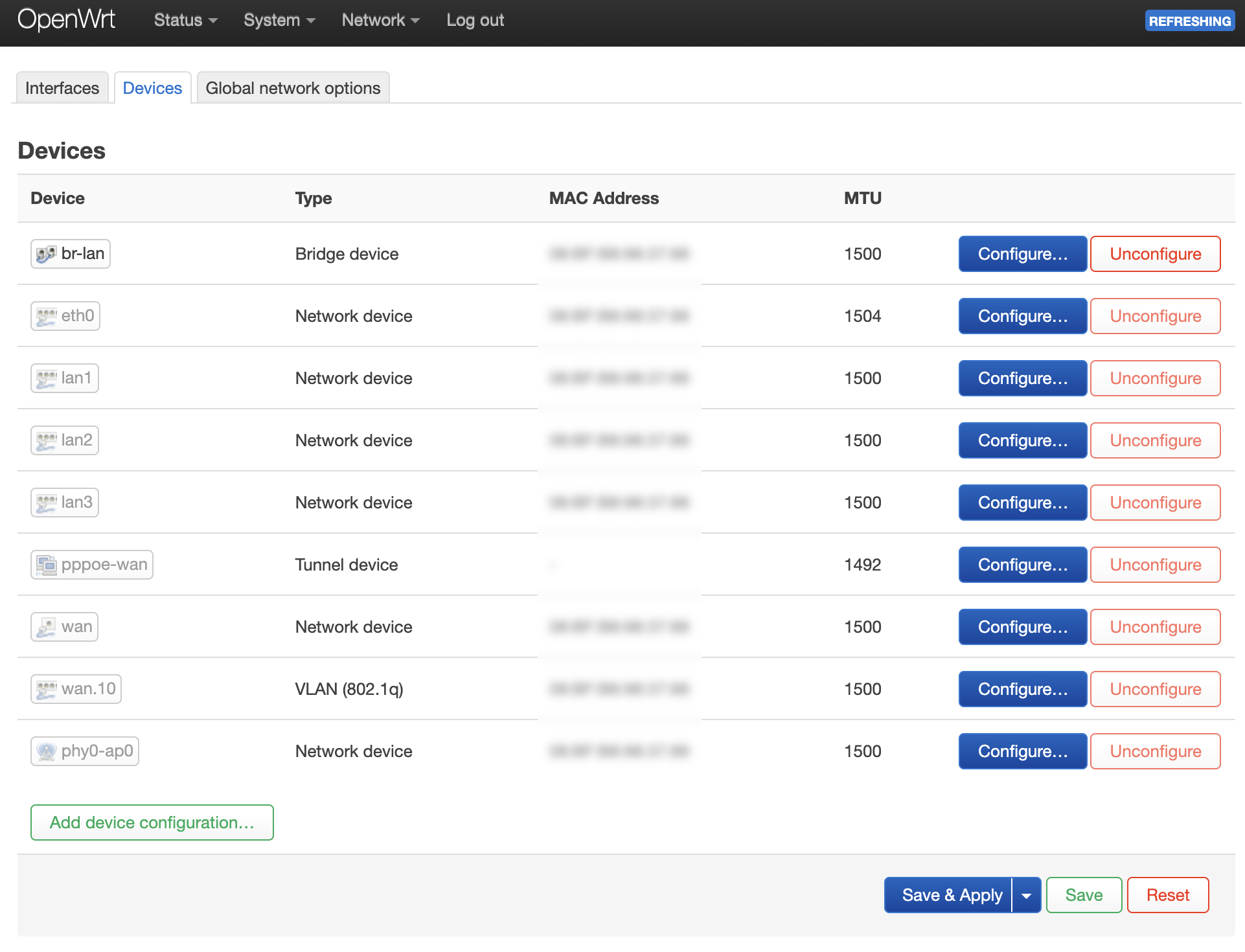Click the wan device icon
Image resolution: width=1245 pixels, height=952 pixels.
(46, 627)
